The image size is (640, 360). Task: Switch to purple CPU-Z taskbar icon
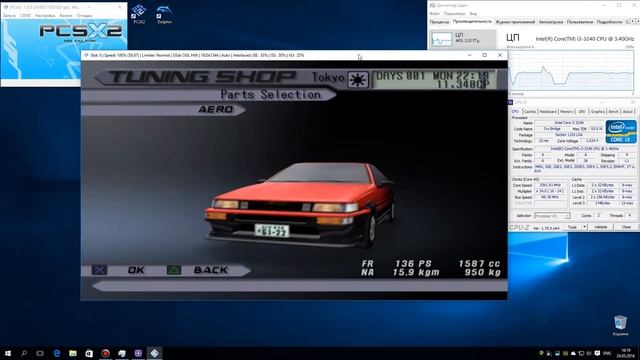click(x=138, y=353)
